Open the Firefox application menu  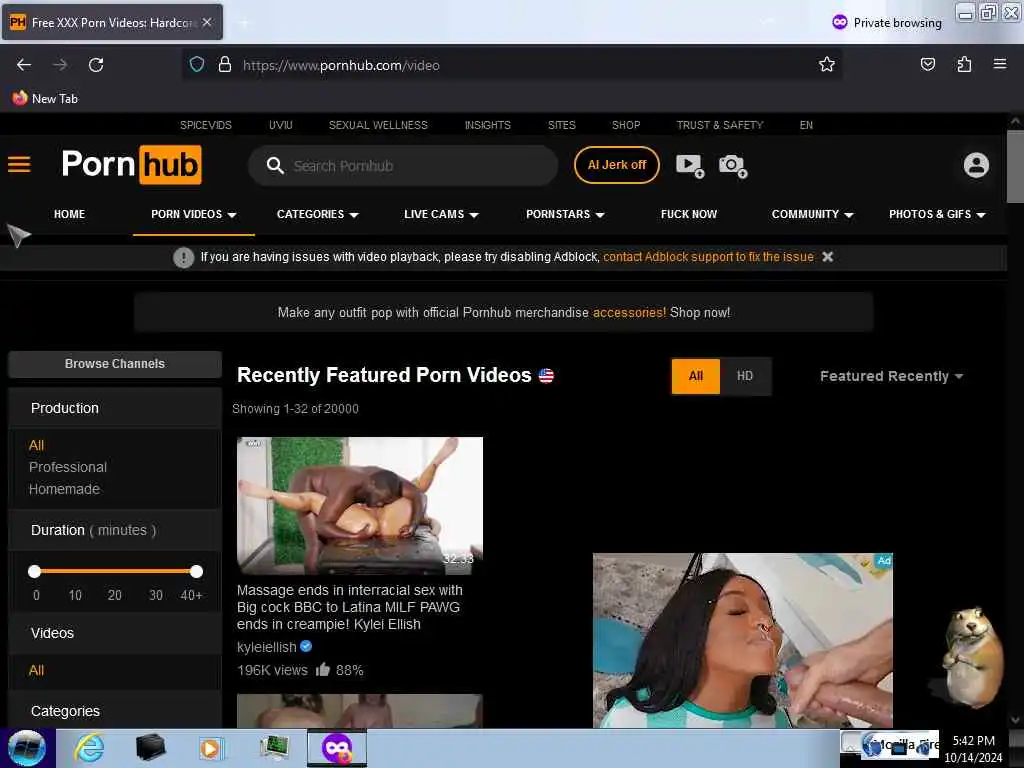click(x=1000, y=64)
